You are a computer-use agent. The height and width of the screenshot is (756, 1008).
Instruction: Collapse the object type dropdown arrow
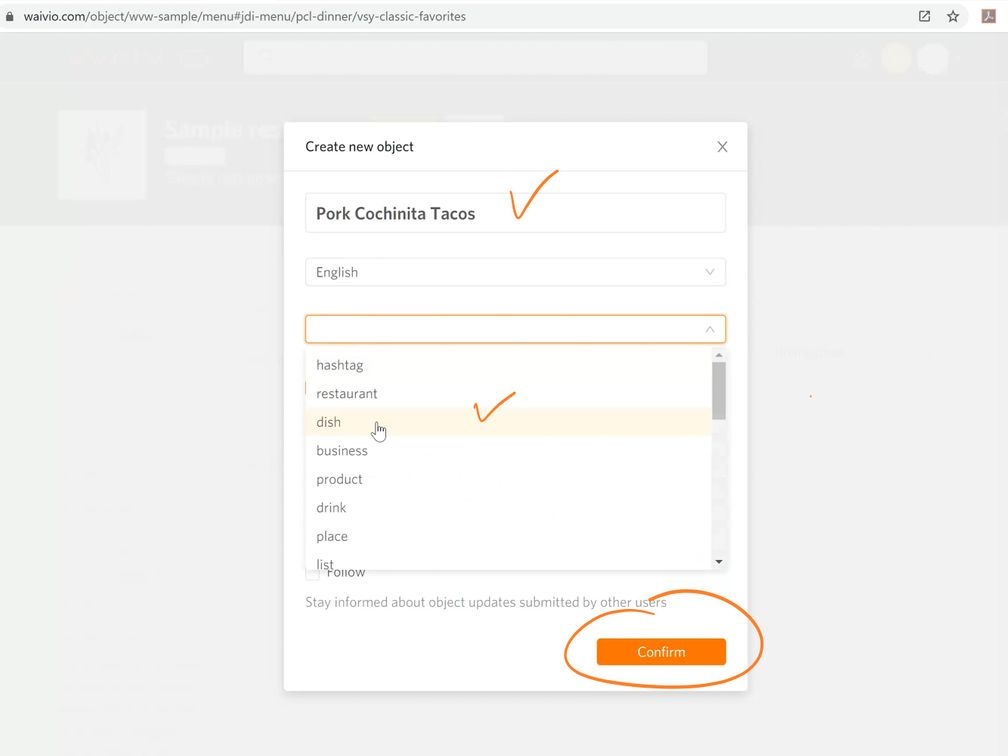[x=710, y=329]
